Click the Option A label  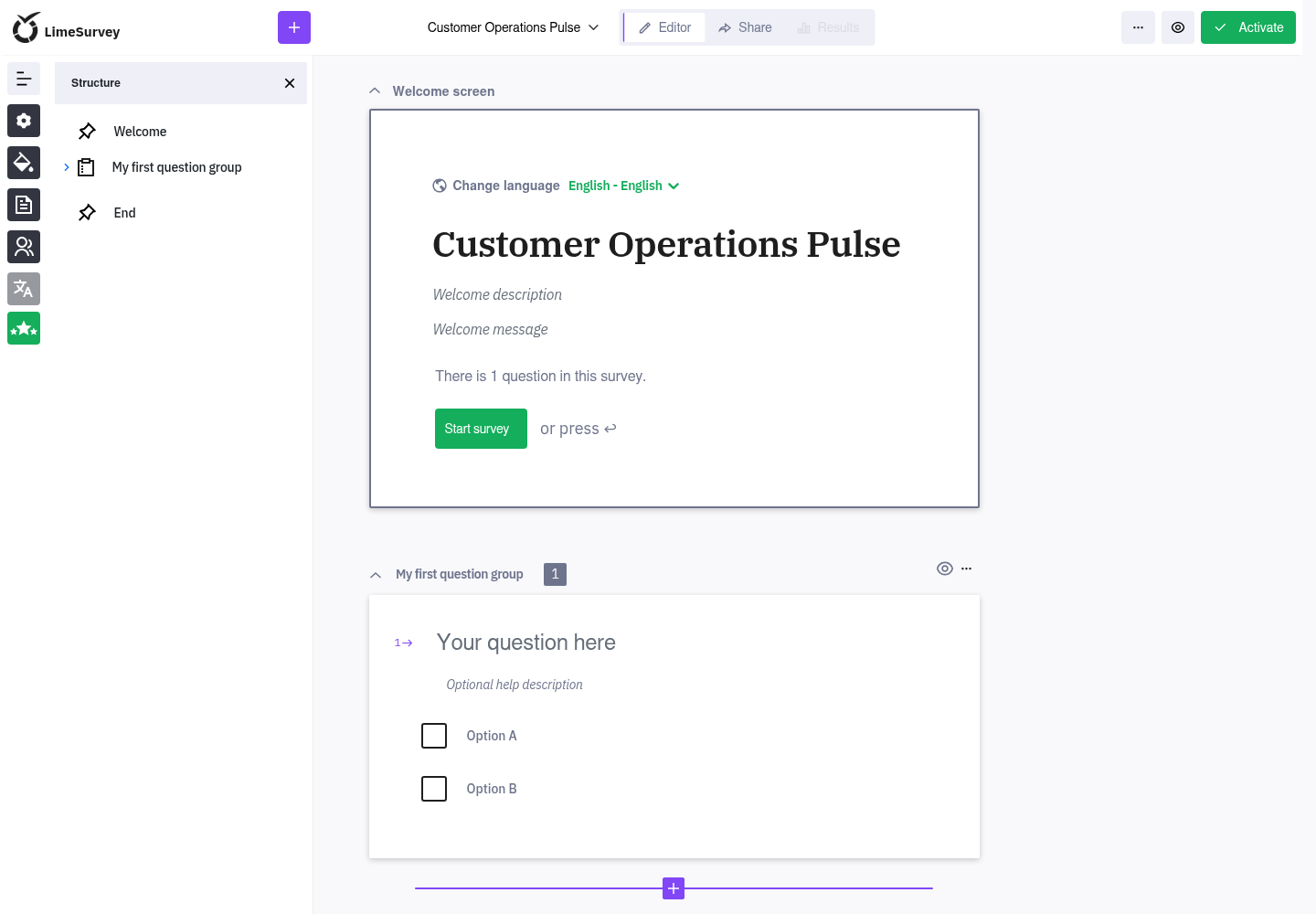coord(492,736)
